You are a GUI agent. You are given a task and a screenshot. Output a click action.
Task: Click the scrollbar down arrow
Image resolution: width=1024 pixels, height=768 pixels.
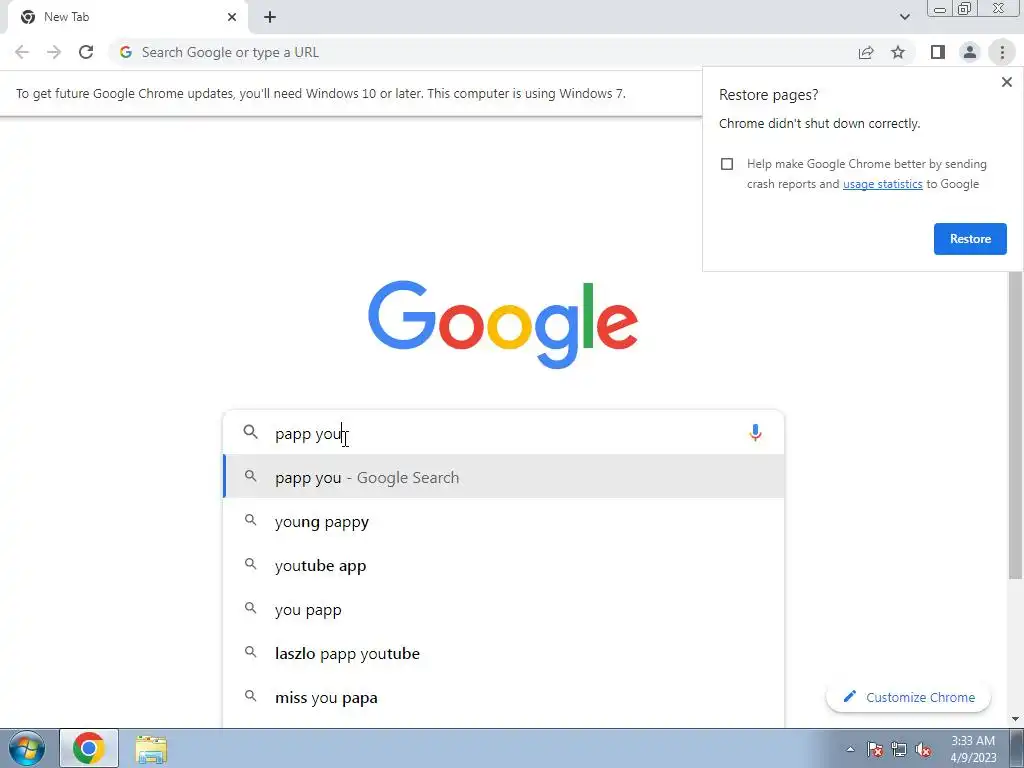coord(1015,719)
